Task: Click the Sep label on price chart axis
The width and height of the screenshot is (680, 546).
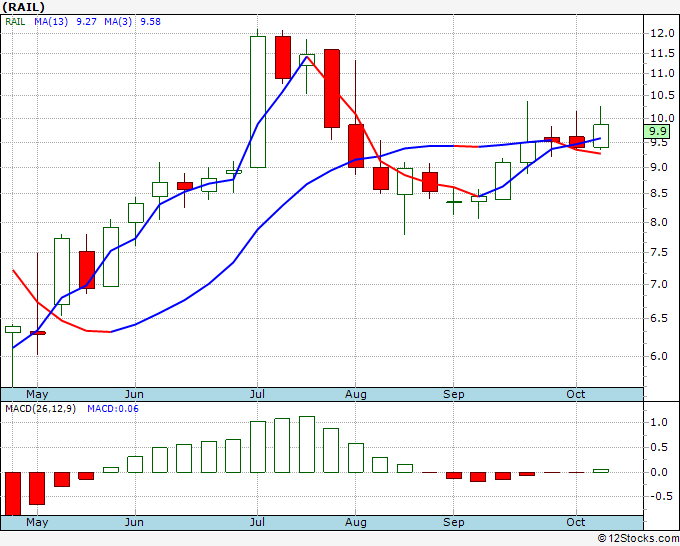Action: 454,395
